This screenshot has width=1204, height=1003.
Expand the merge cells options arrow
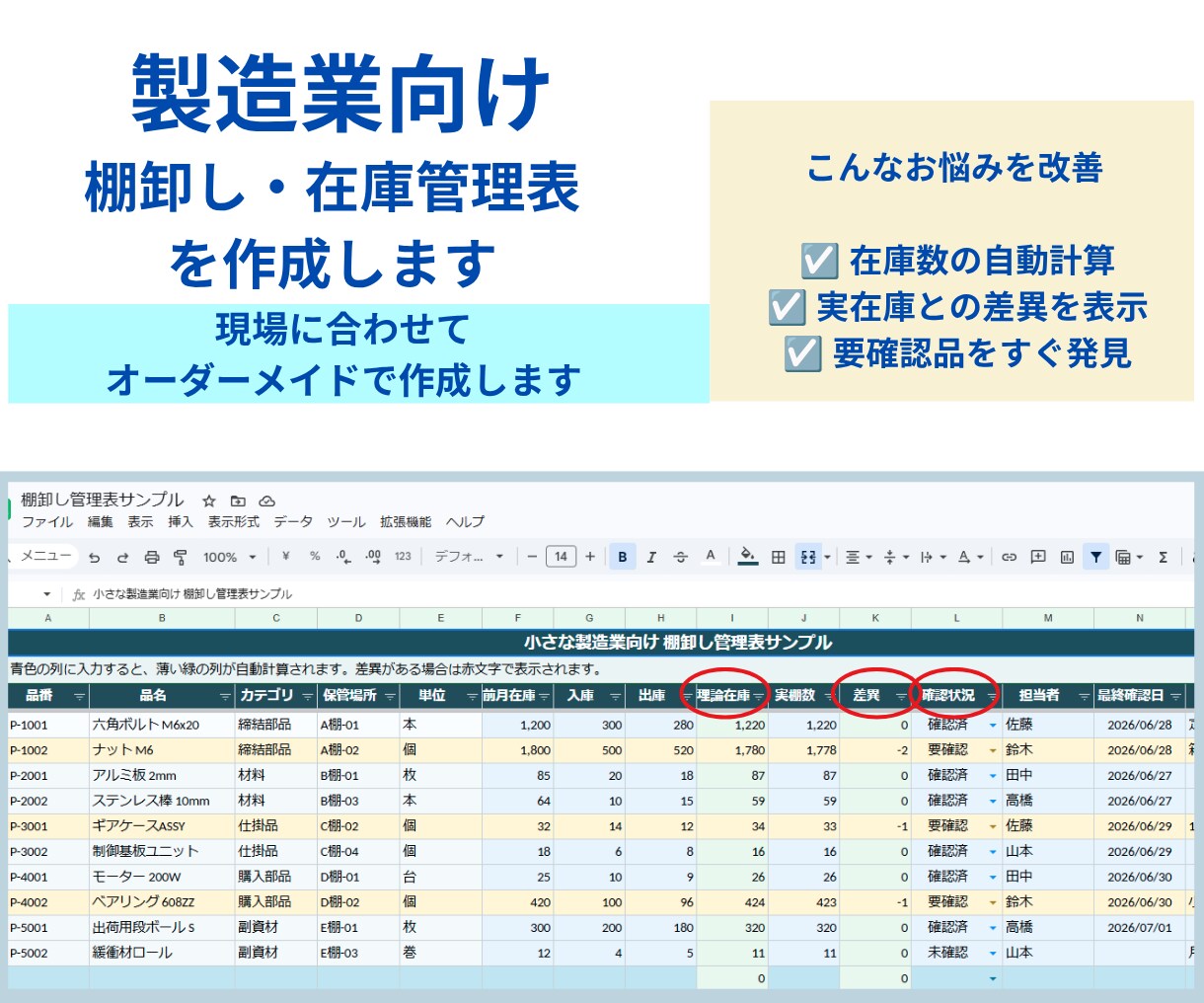(x=827, y=557)
